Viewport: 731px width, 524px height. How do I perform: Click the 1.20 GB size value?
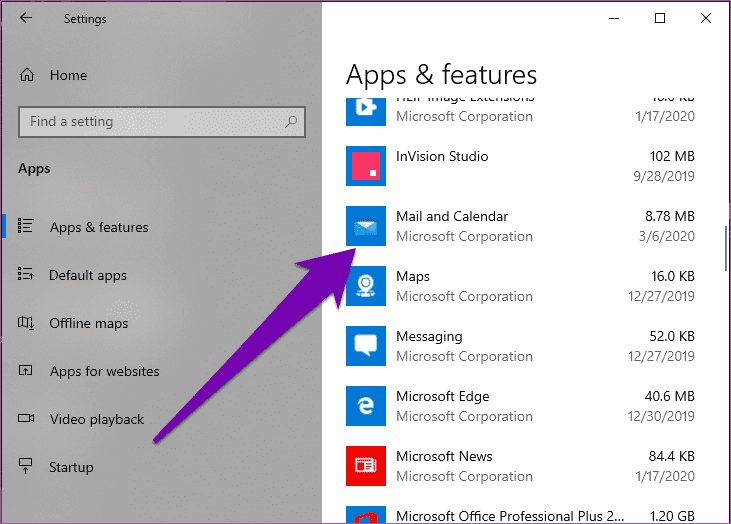point(672,516)
